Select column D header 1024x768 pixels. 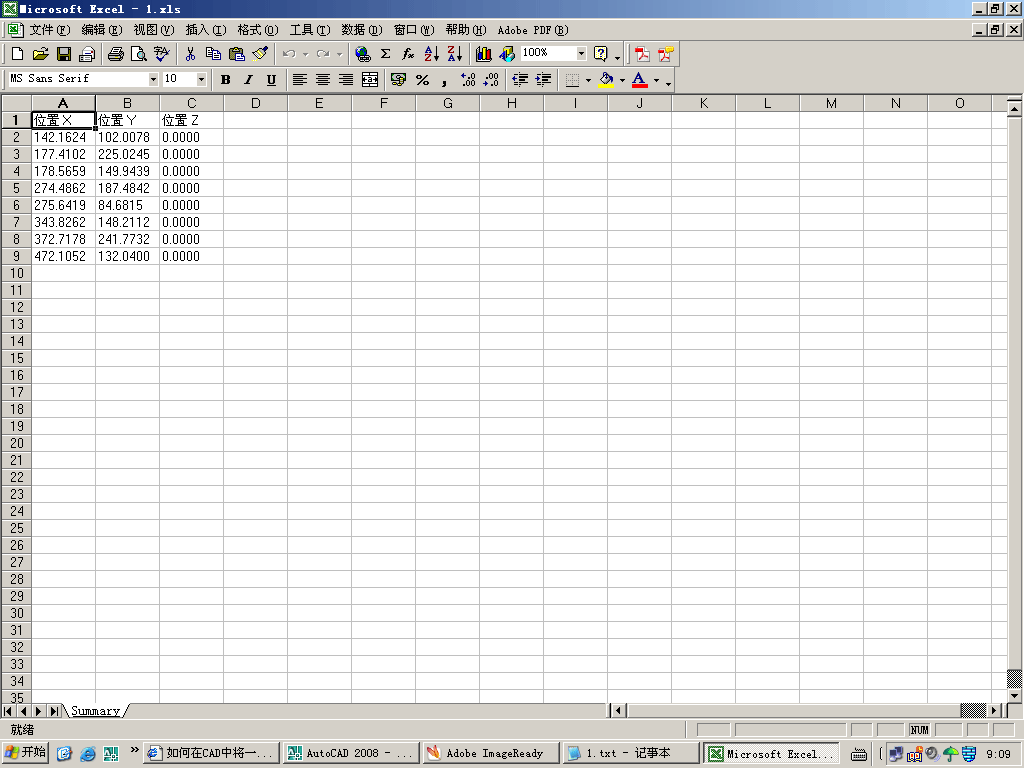point(255,103)
